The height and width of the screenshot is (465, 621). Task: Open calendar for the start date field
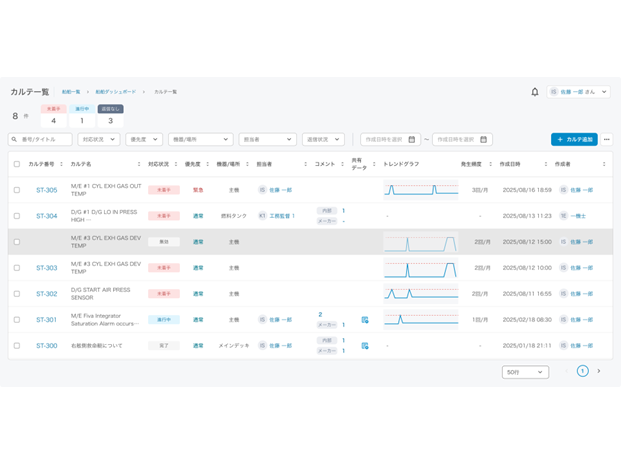pyautogui.click(x=411, y=140)
